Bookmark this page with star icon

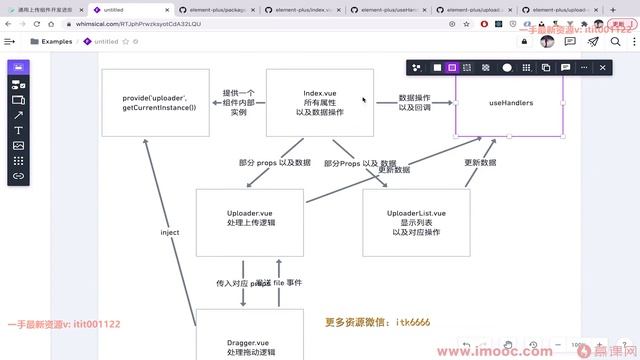(x=466, y=24)
